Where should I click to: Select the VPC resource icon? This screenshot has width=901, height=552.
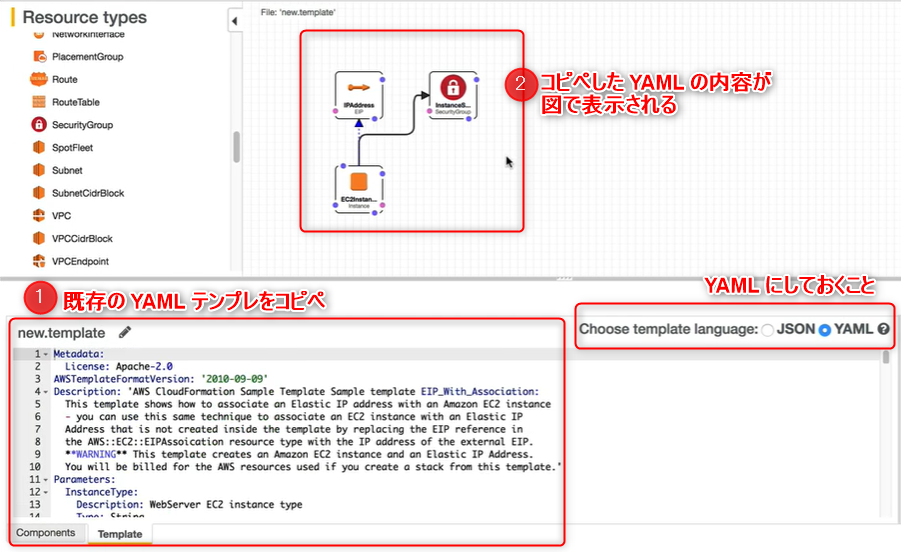(x=38, y=215)
